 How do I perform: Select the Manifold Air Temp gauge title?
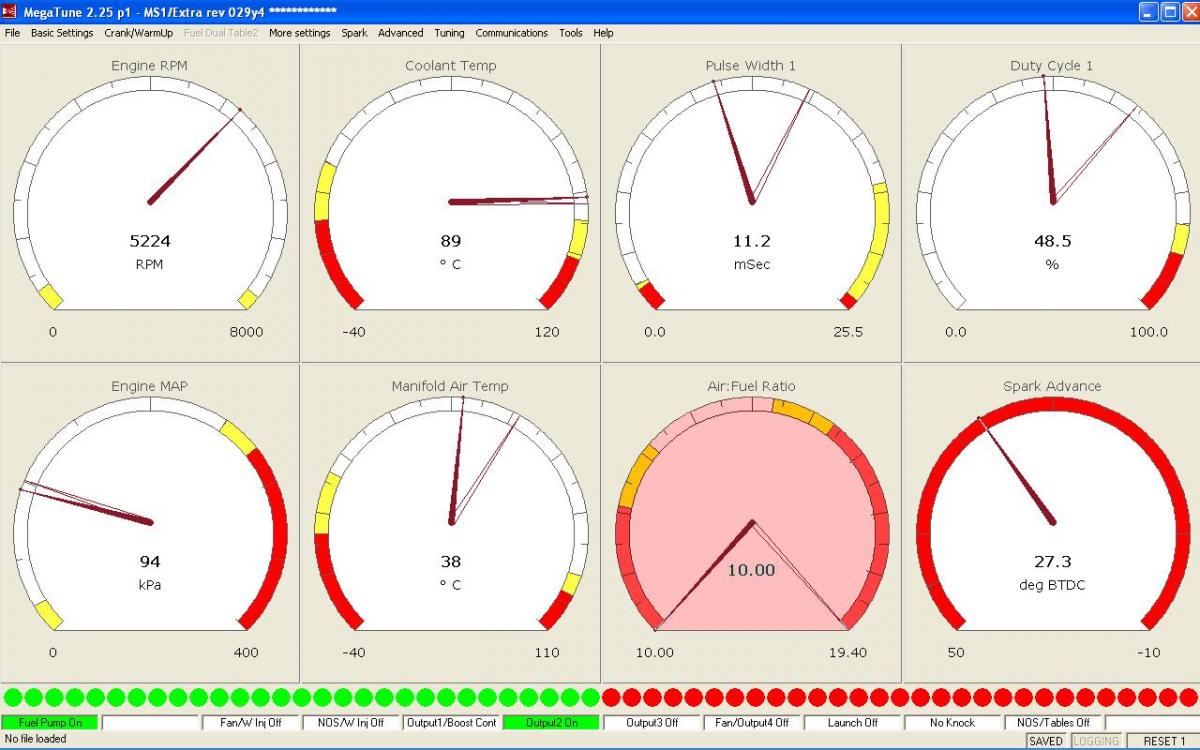pos(451,386)
